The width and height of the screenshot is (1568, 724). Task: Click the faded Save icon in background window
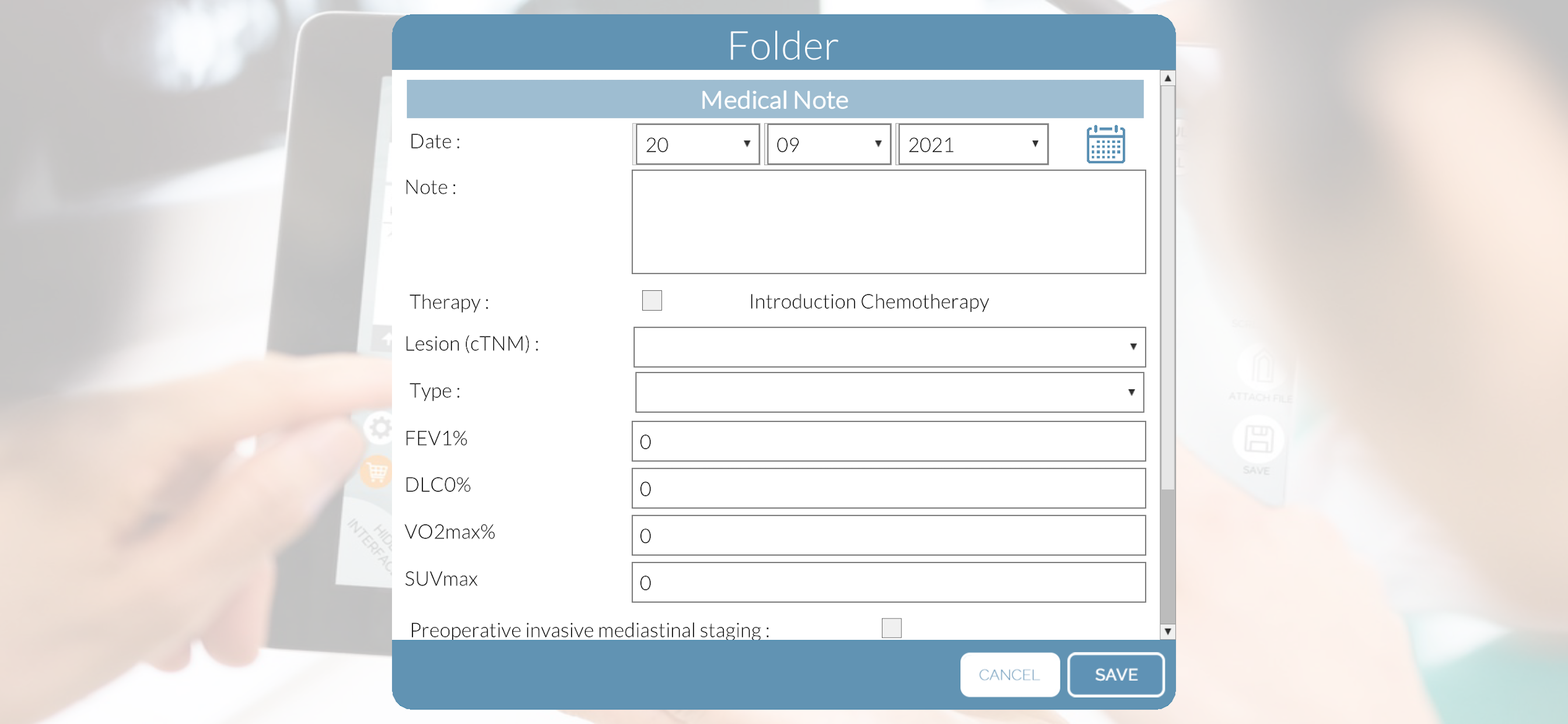coord(1258,440)
